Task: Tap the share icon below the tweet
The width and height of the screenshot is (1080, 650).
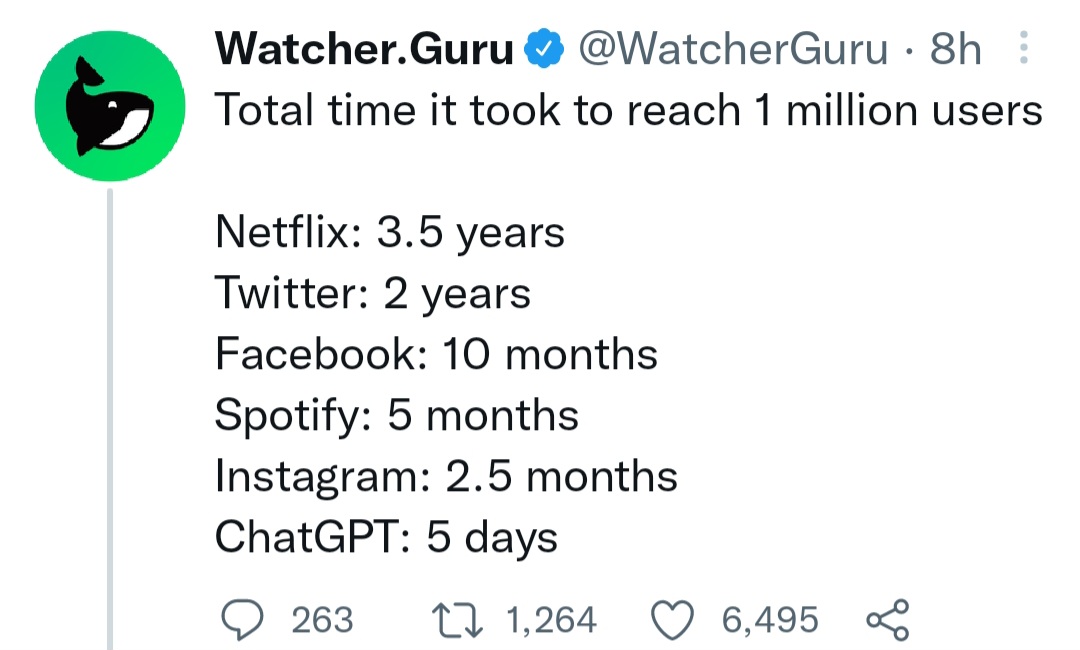Action: (886, 620)
